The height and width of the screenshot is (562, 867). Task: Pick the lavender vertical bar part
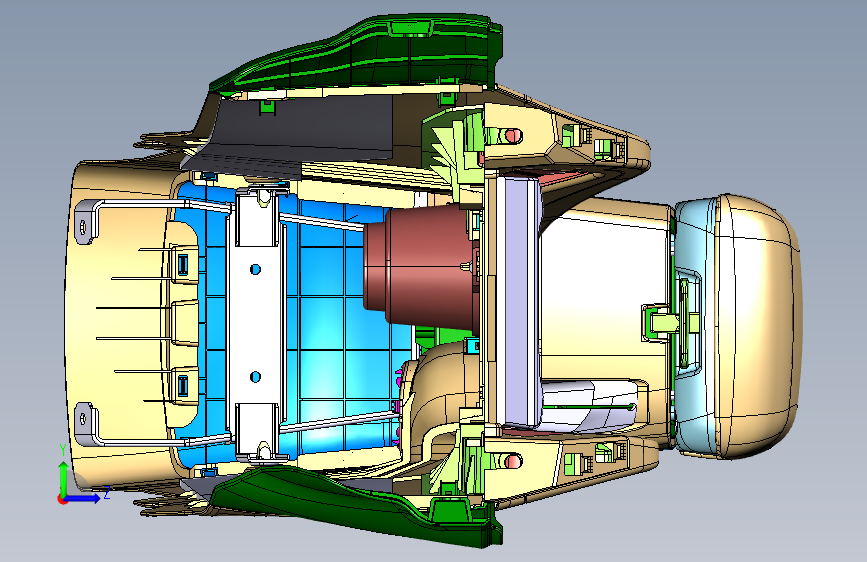click(518, 301)
